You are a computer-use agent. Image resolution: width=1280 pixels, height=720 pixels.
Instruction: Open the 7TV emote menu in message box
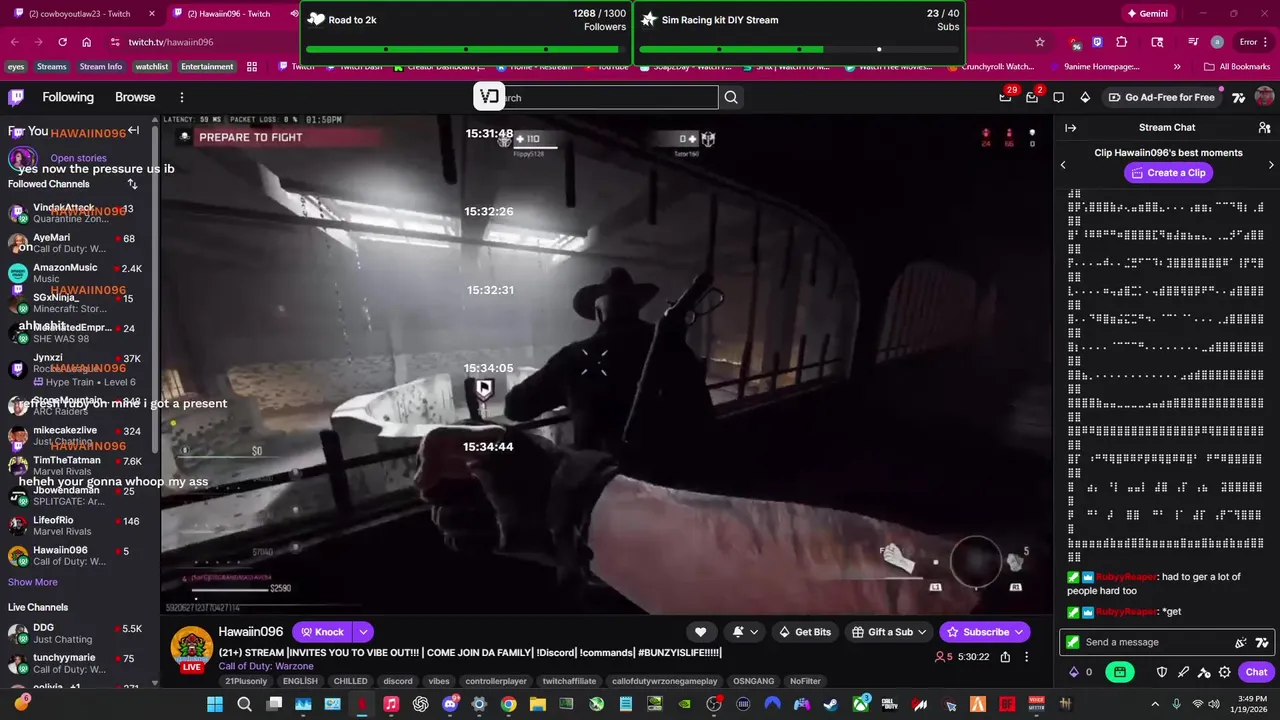(x=1262, y=642)
